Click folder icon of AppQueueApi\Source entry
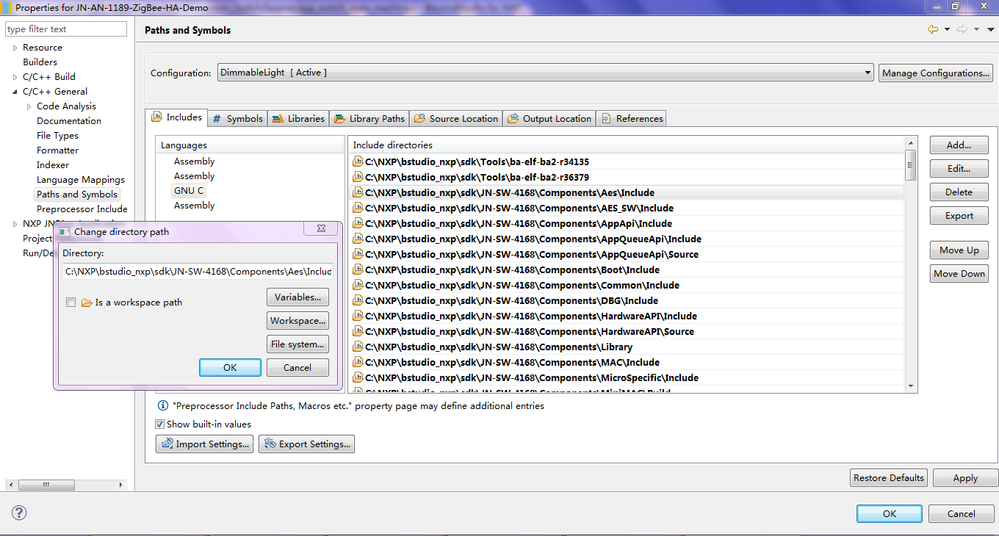The height and width of the screenshot is (536, 999). 358,254
